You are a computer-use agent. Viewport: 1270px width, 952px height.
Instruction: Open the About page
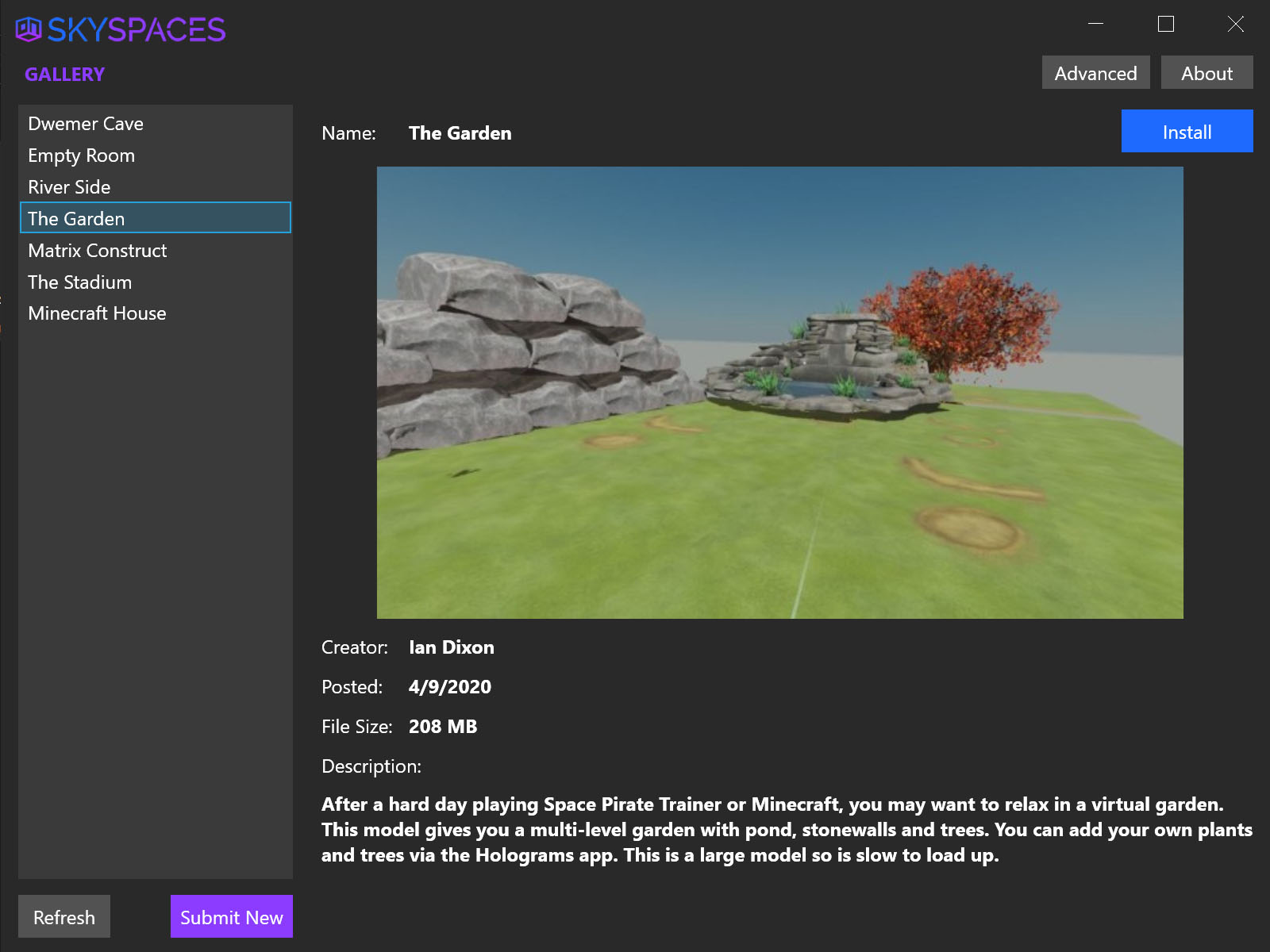click(1206, 73)
